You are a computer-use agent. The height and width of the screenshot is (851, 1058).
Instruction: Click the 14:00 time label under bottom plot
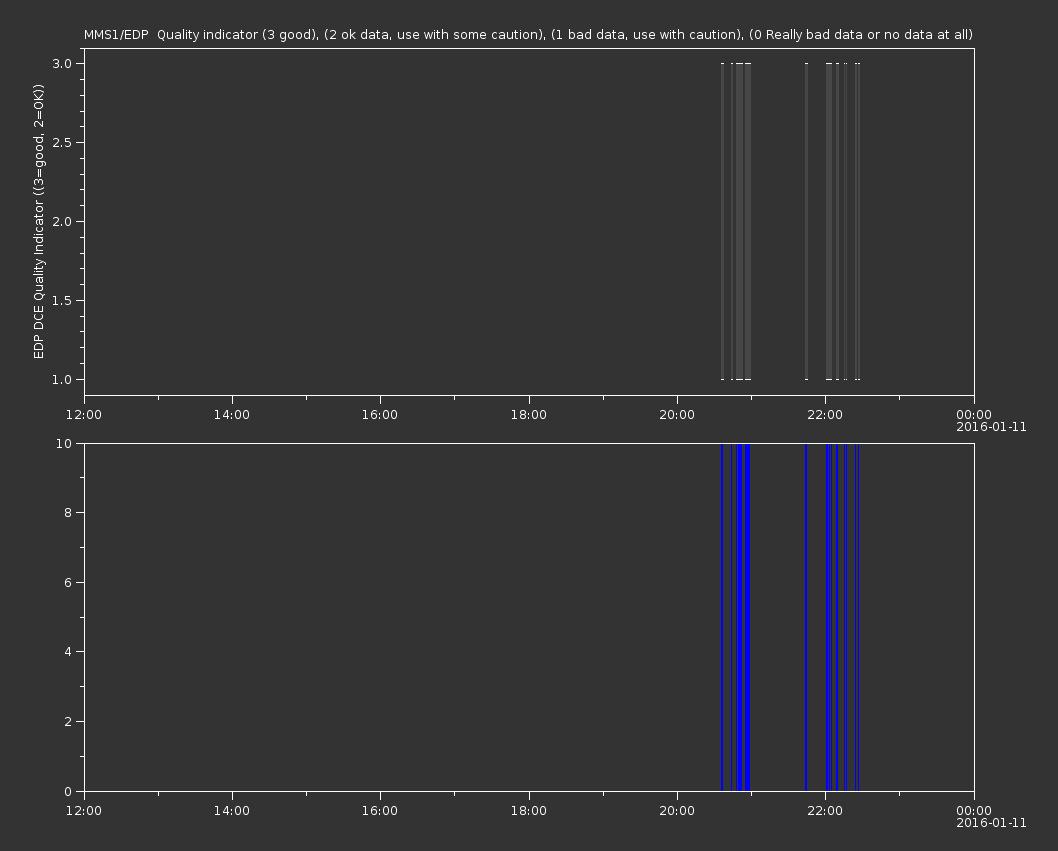coord(231,811)
